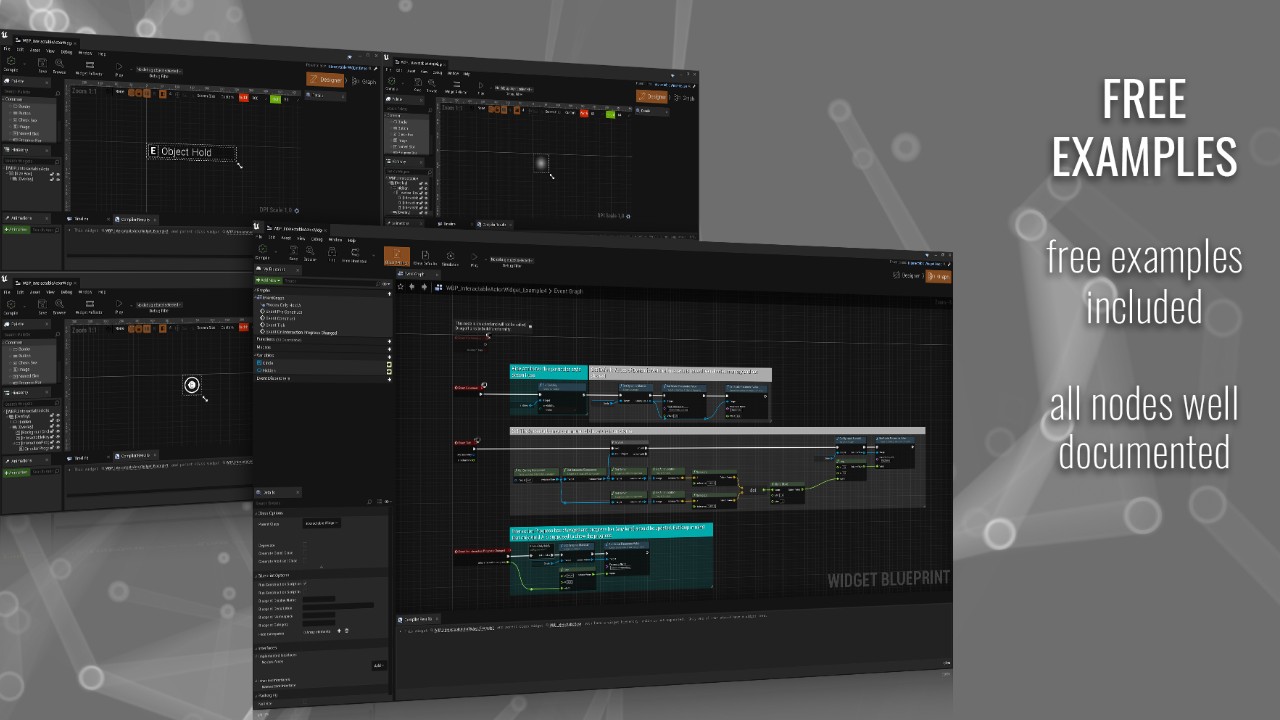1280x720 pixels.
Task: Toggle visibility eye for Circle variable
Action: pos(389,364)
